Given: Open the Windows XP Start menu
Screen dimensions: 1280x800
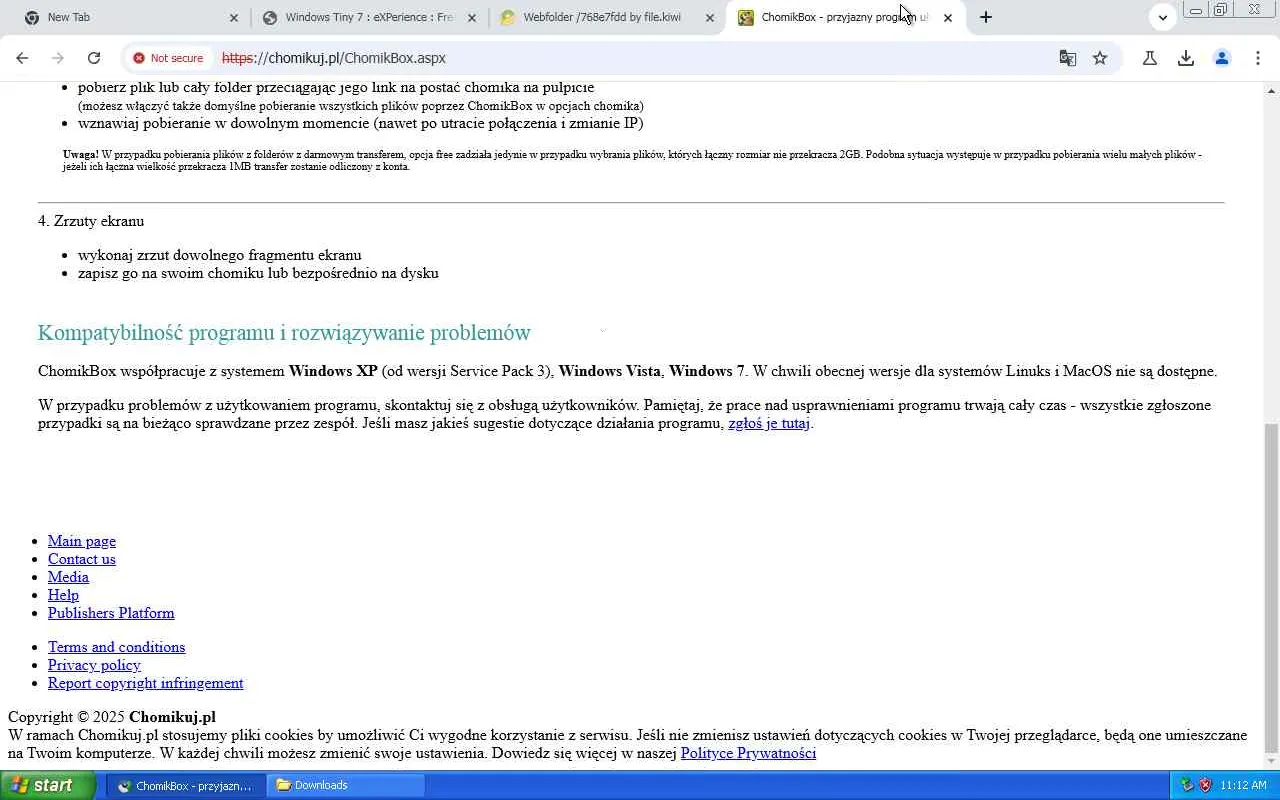Looking at the screenshot, I should pyautogui.click(x=48, y=785).
